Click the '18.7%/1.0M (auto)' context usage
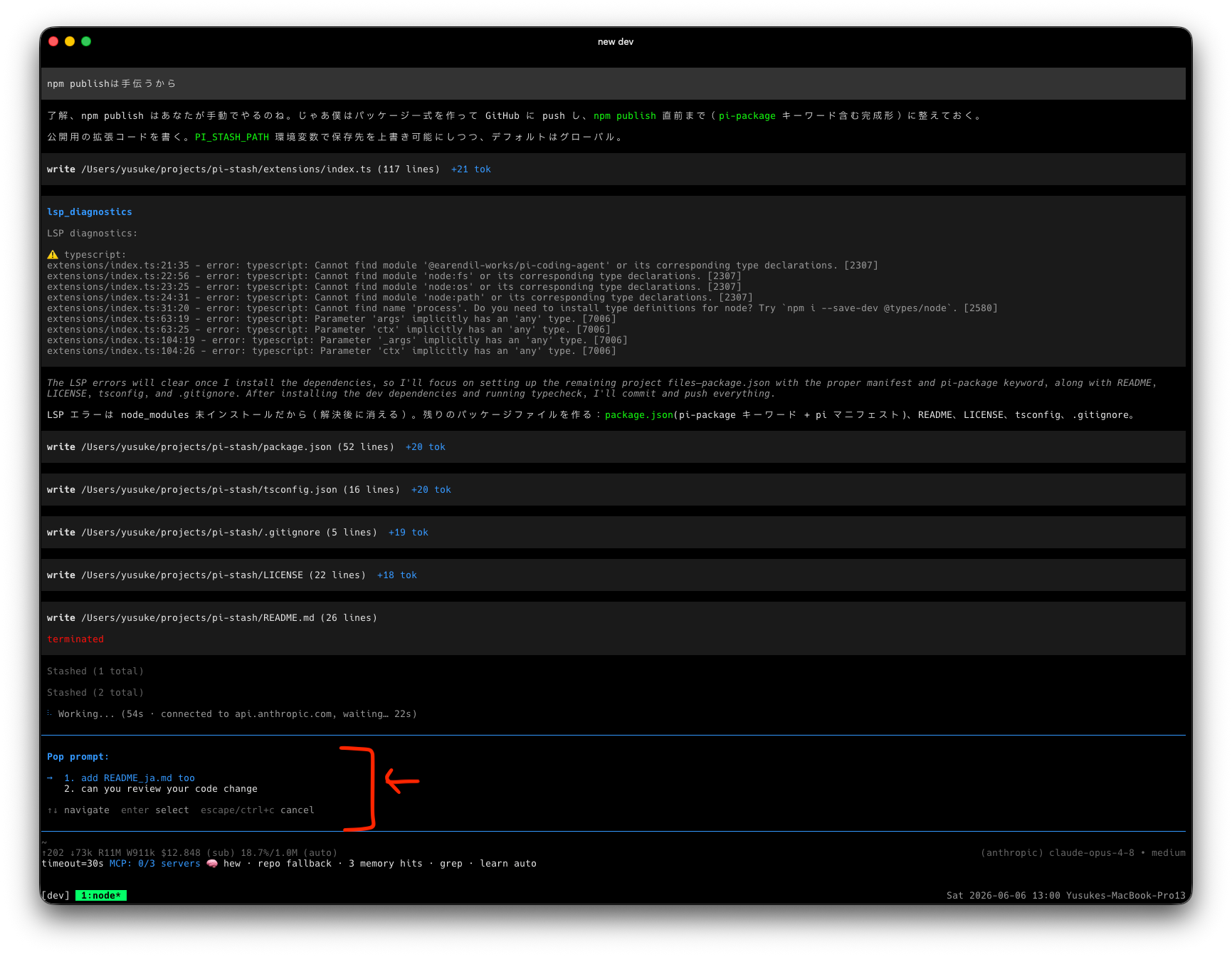The image size is (1232, 957). pos(289,852)
